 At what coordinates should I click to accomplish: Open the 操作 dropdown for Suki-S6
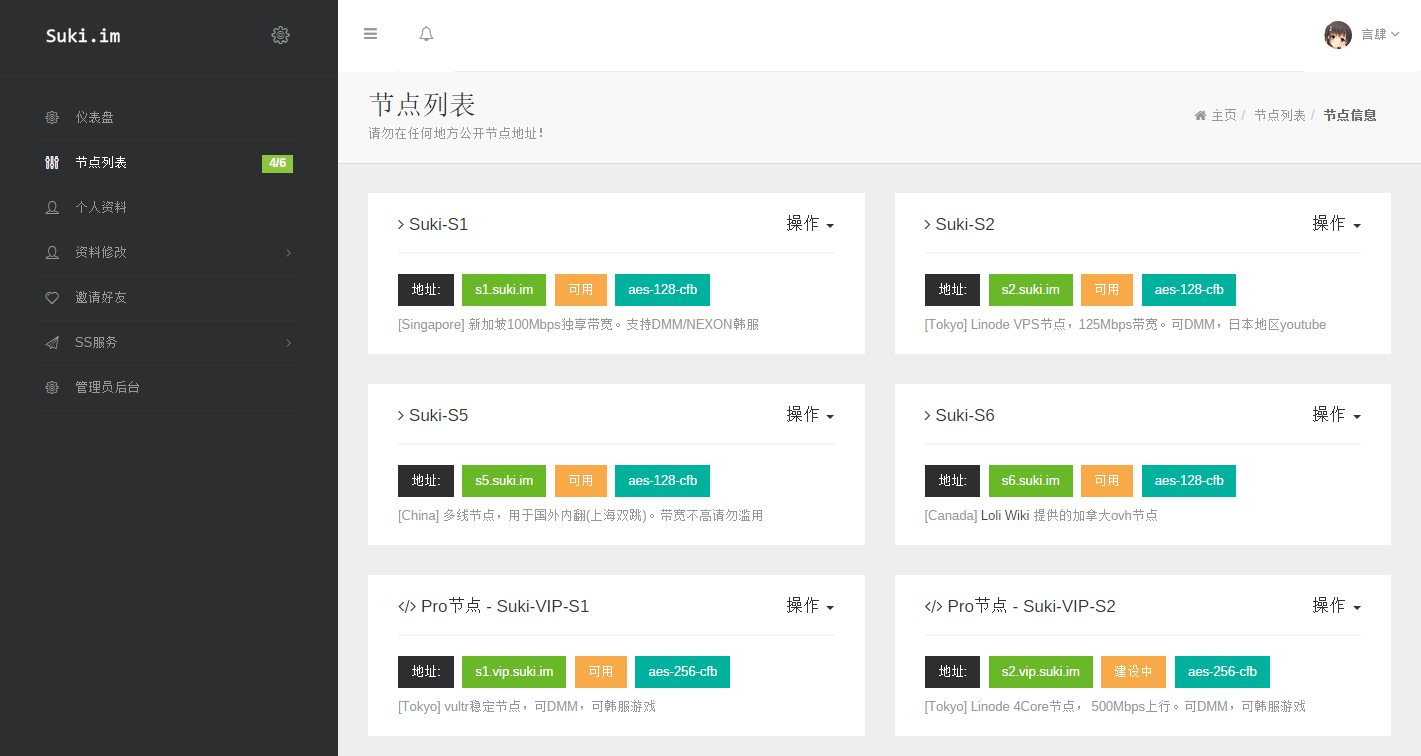pos(1336,415)
